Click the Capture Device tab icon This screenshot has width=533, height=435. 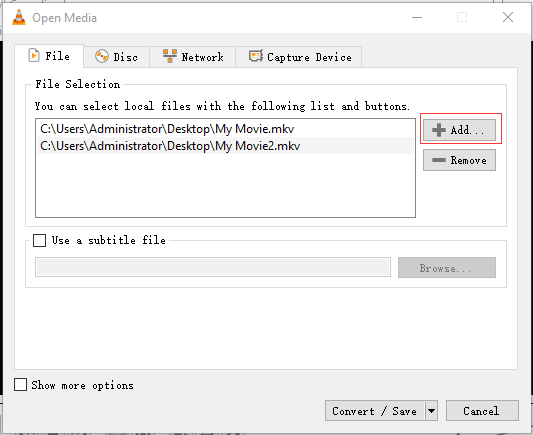pos(256,56)
